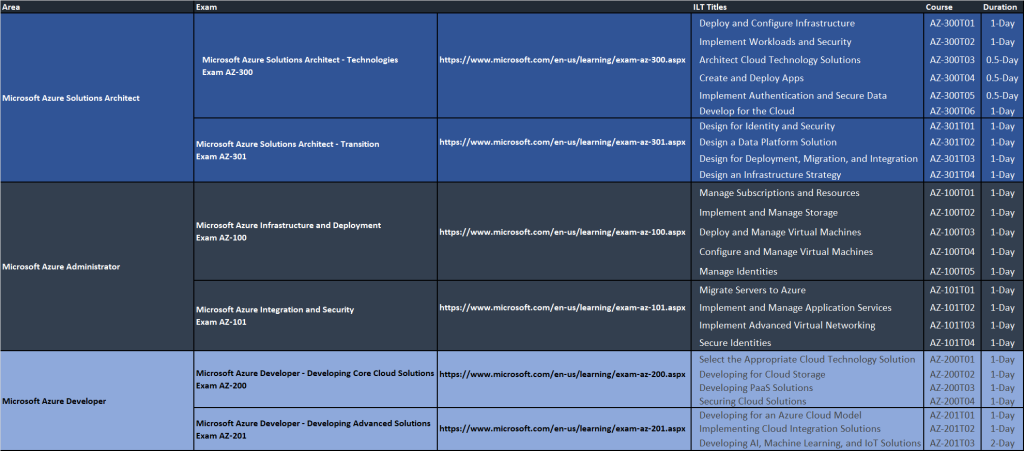
Task: Open the exam-az-300.aspx link
Action: pos(562,59)
